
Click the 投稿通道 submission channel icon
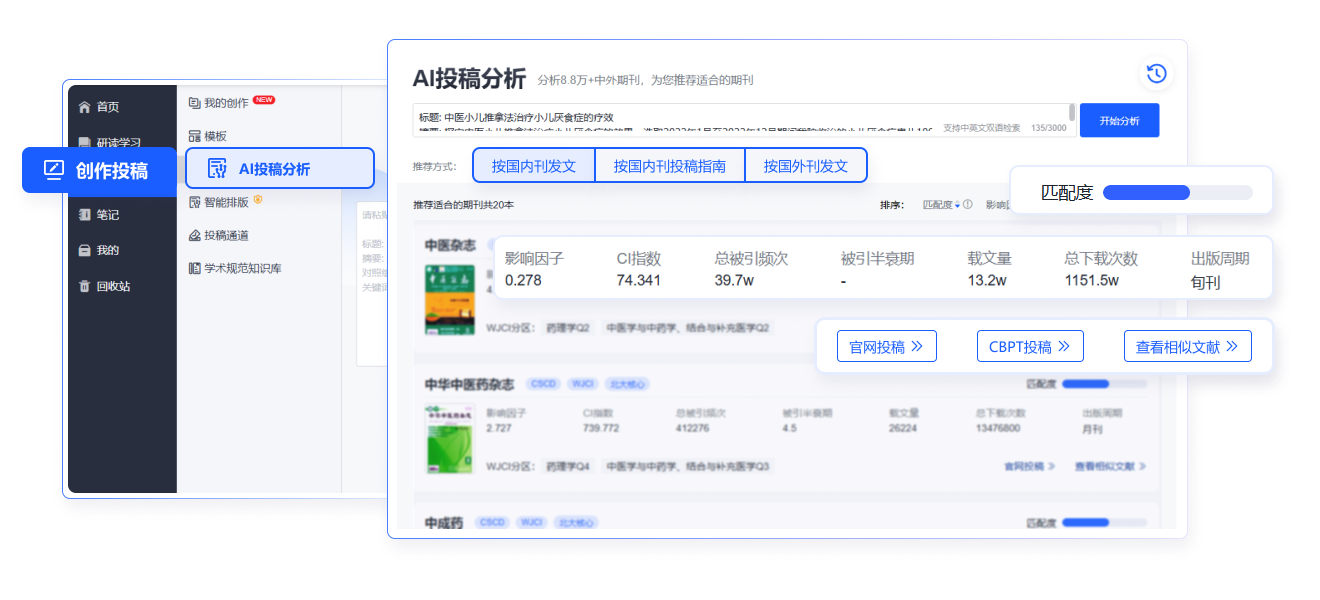(195, 236)
